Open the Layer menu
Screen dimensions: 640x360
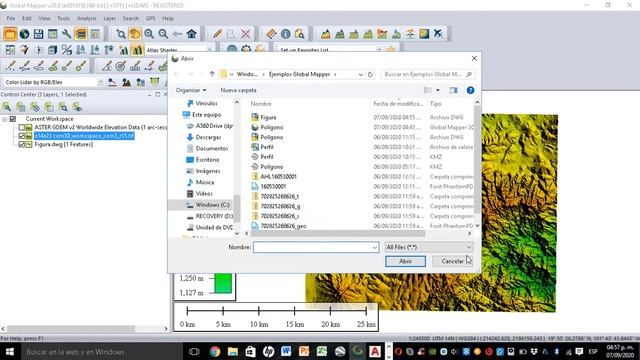[x=109, y=18]
